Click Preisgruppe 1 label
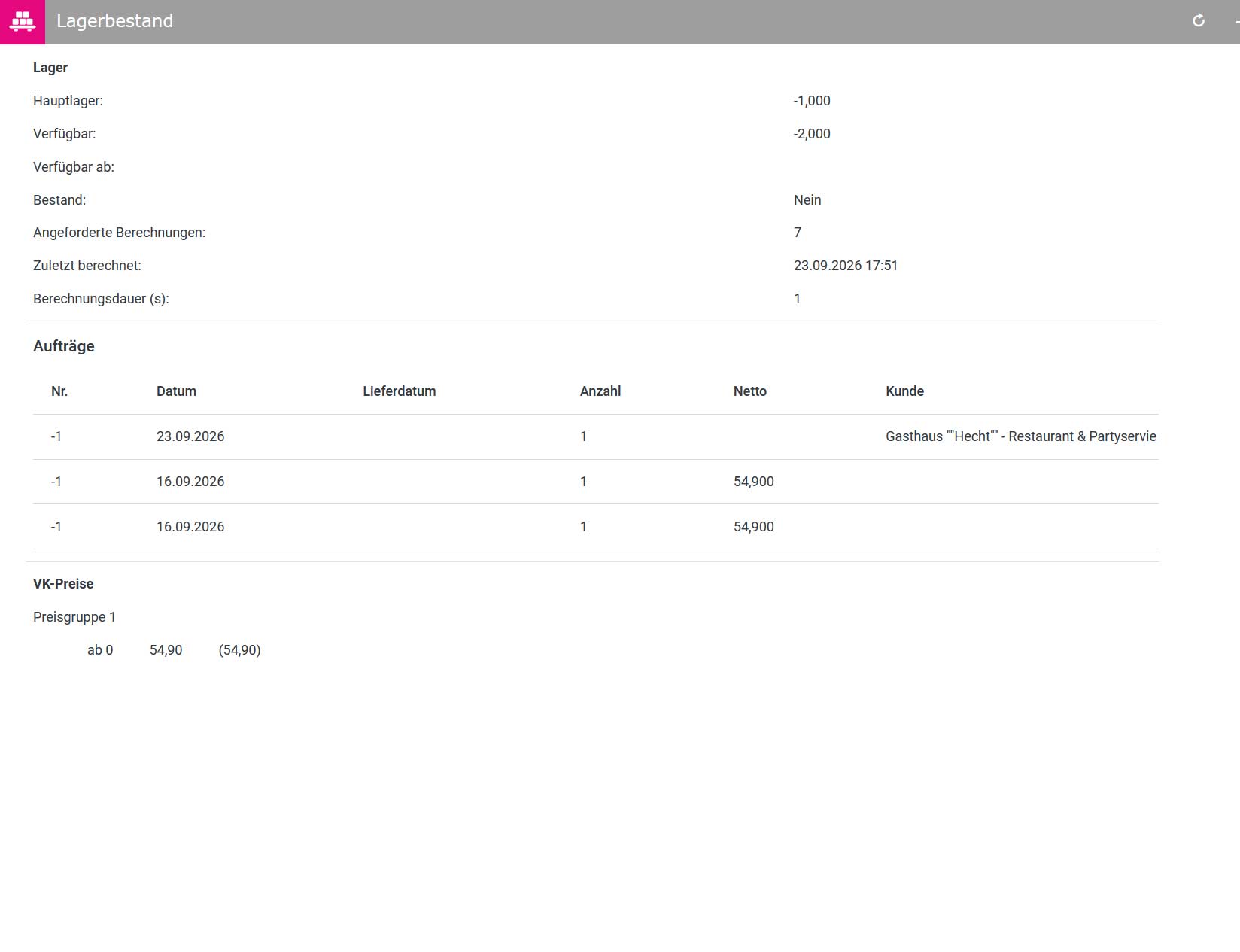 tap(74, 617)
